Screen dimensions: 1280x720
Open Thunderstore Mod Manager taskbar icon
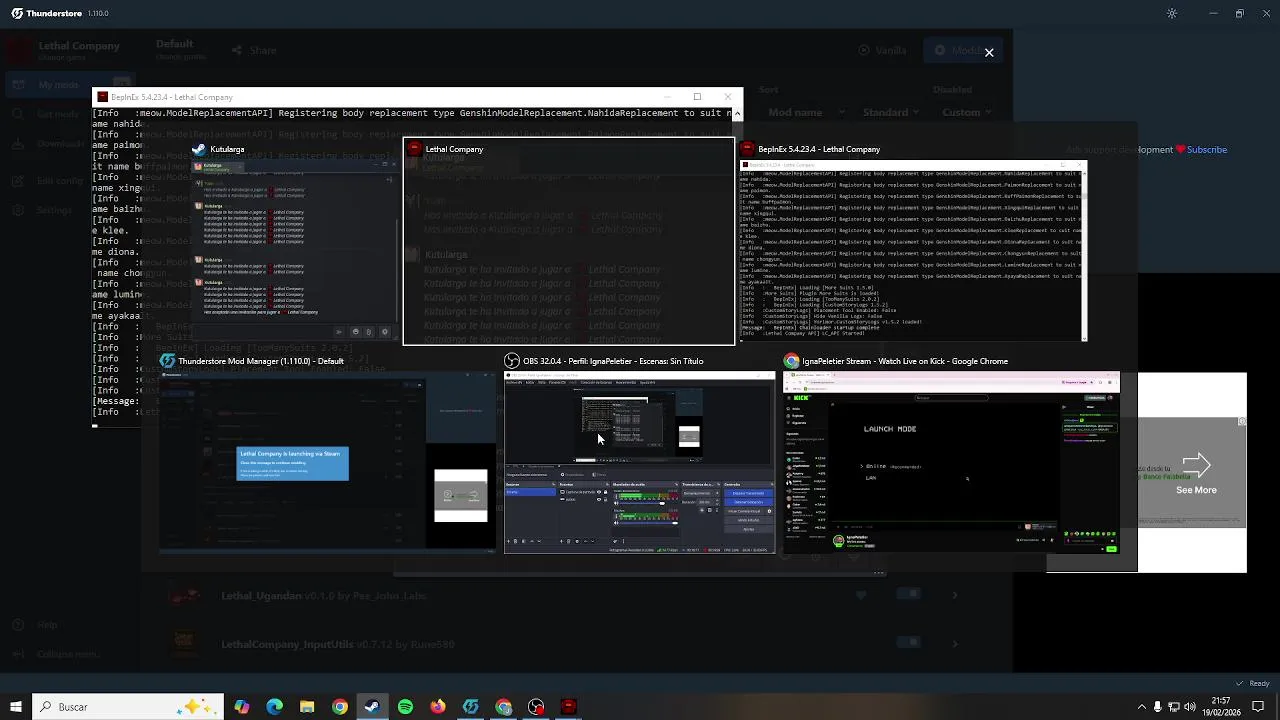471,707
